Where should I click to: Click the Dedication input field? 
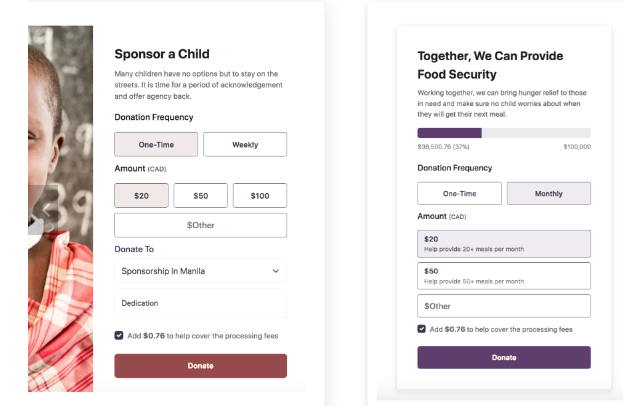point(200,303)
